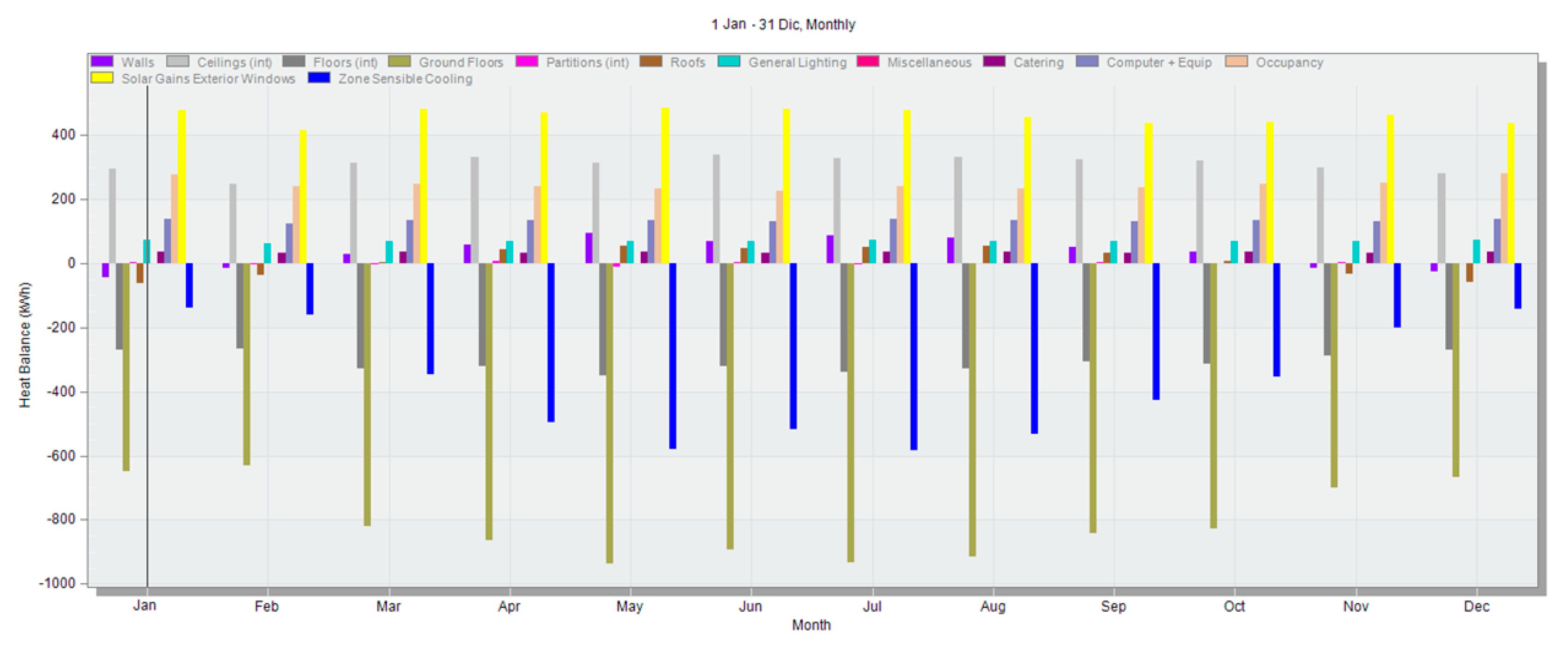Click the cyan General Lighting swatch
Image resolution: width=1568 pixels, height=649 pixels.
pyautogui.click(x=728, y=62)
